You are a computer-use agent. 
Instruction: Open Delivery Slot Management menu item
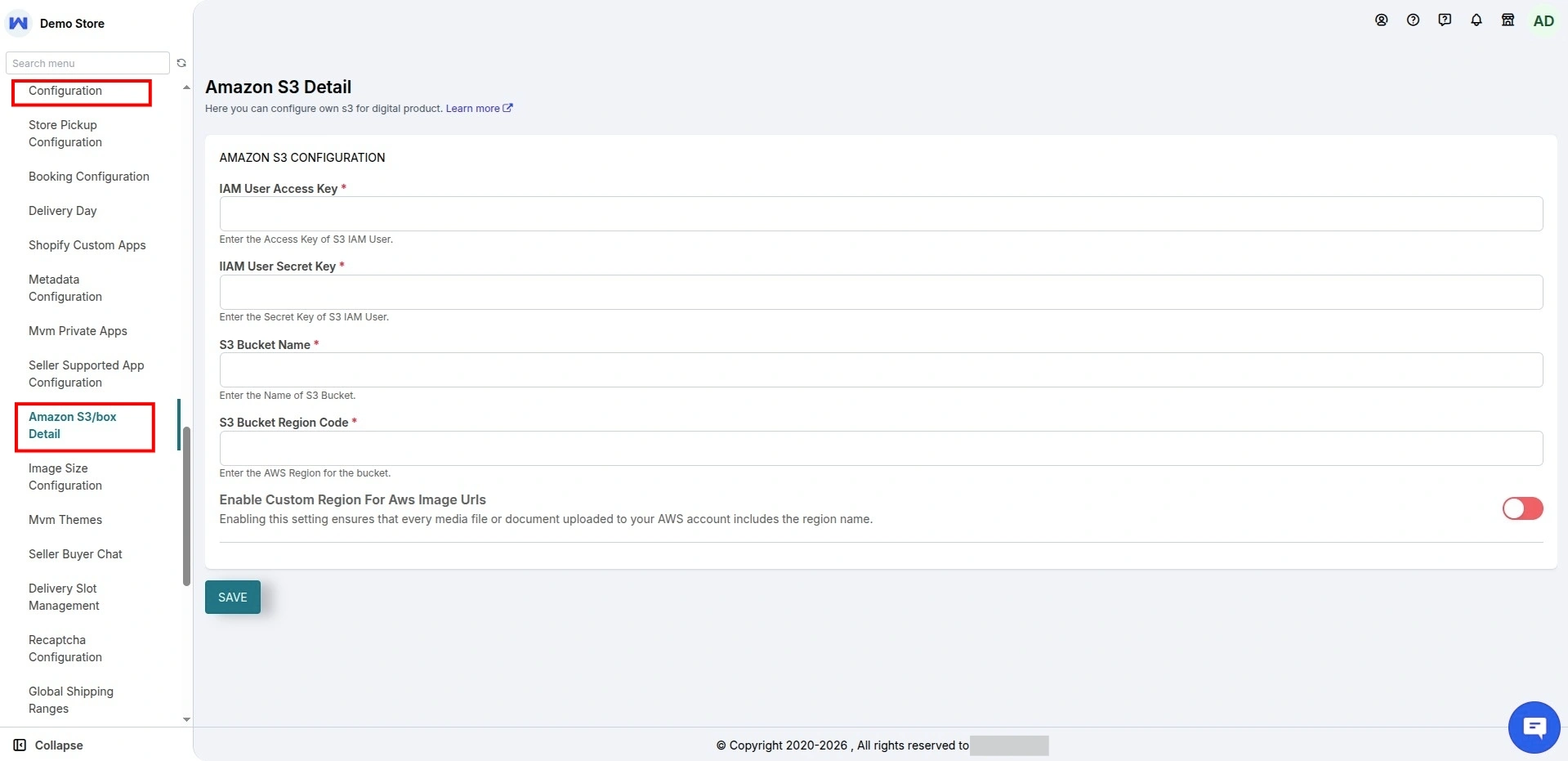click(x=64, y=597)
